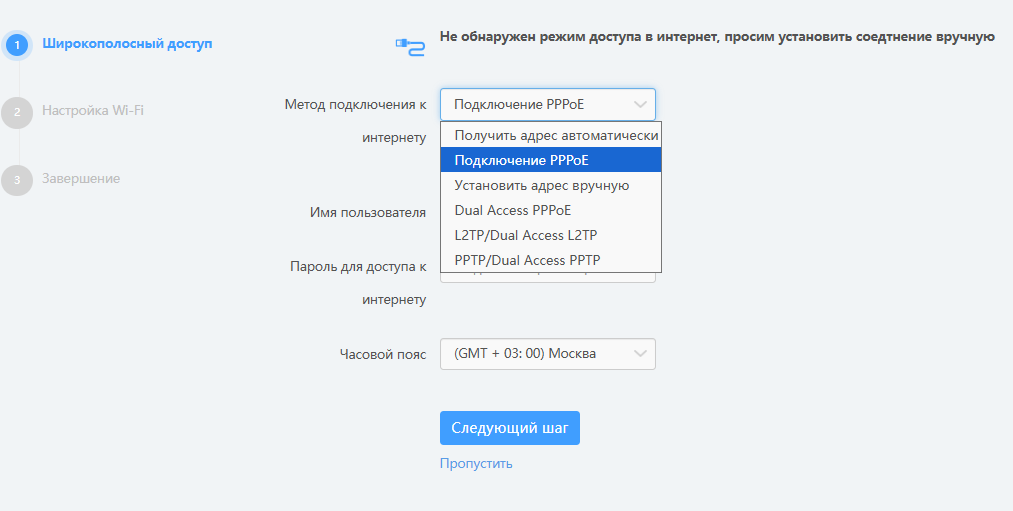Click the "Пароль для доступа к интернету" label
Viewport: 1013px width, 511px height.
(x=358, y=283)
